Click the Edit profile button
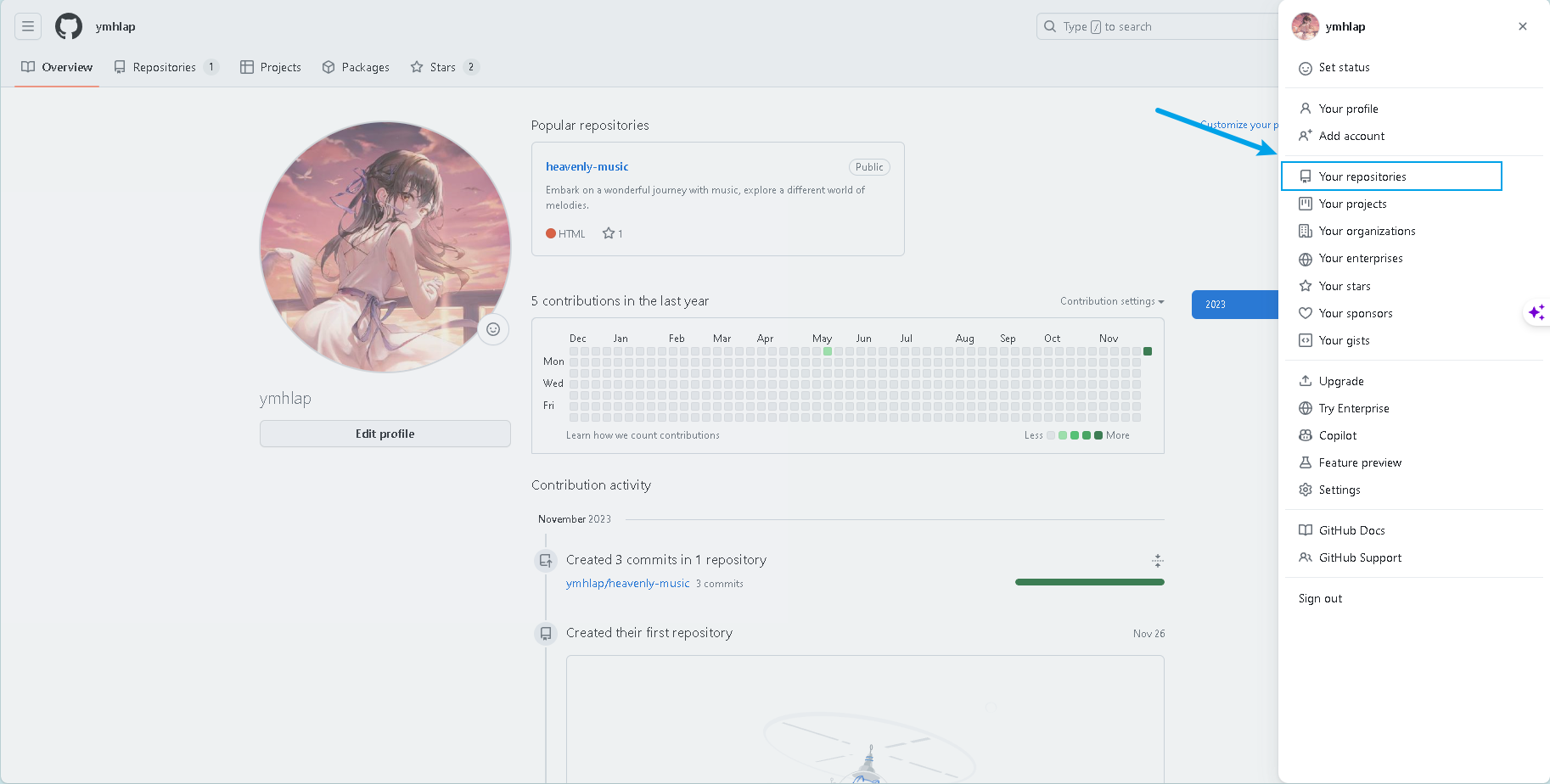1550x784 pixels. pos(385,434)
